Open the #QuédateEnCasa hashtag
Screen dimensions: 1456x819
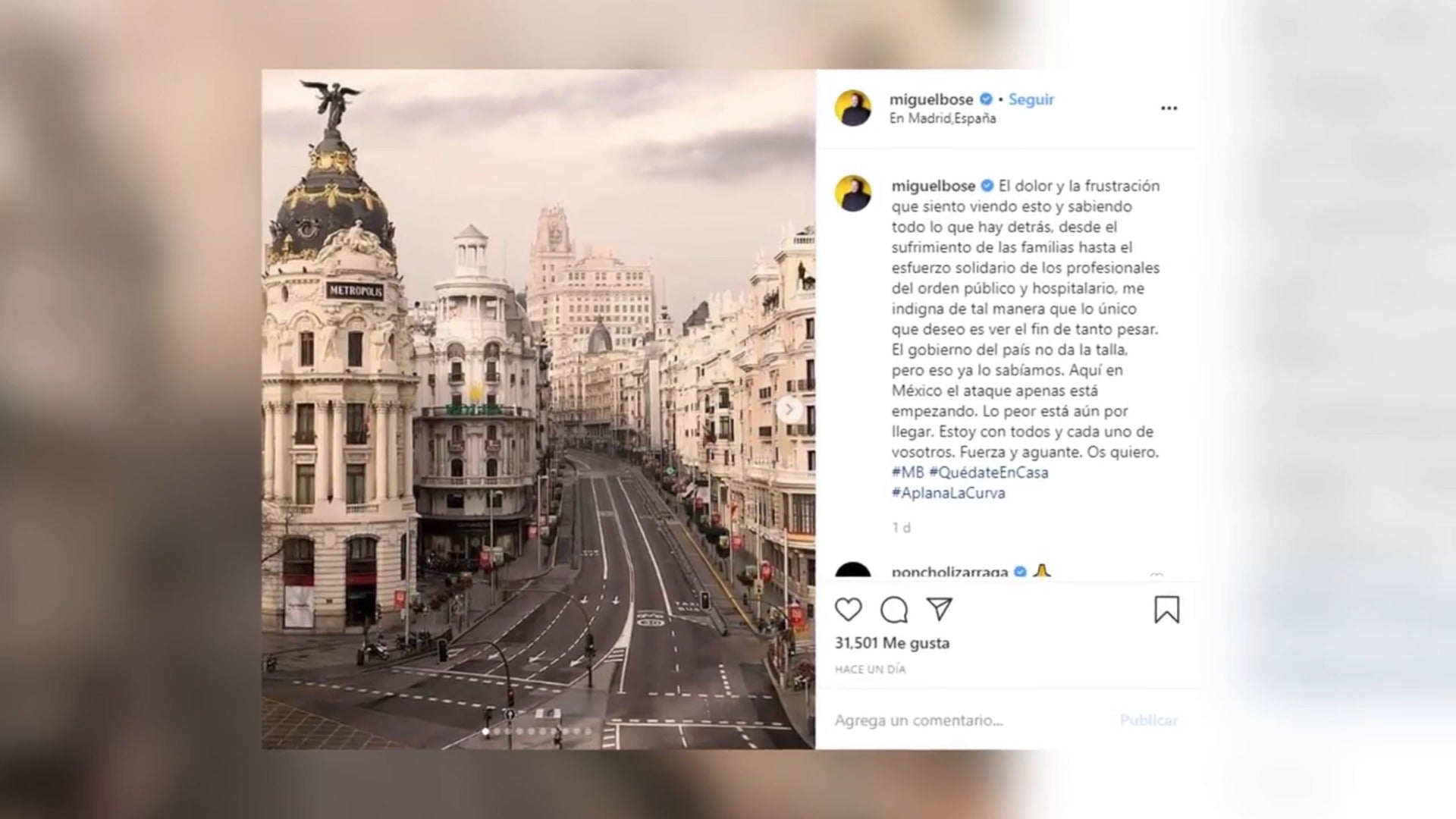(989, 472)
